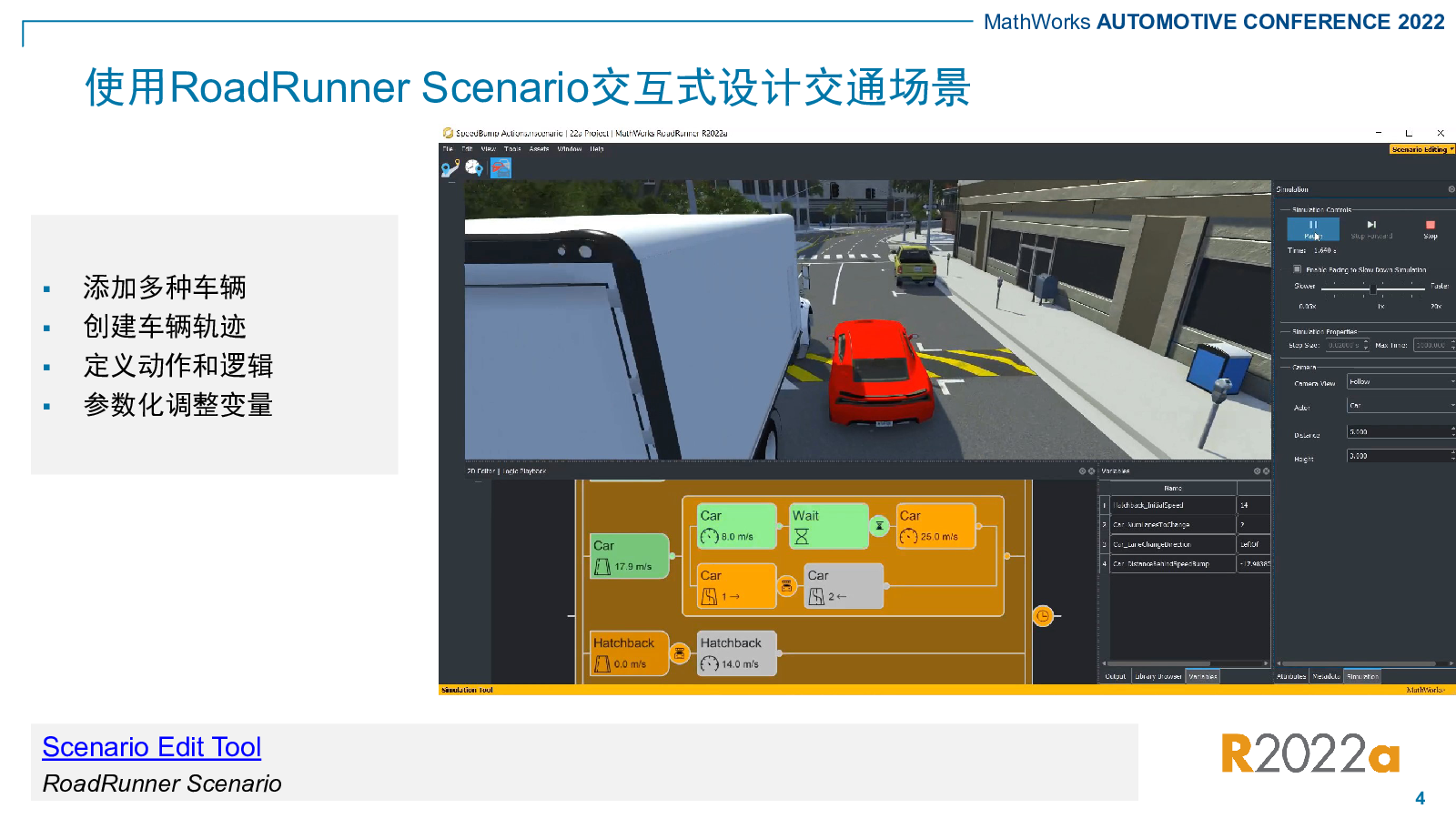Switch to the Metadata tab
Screen dimensions: 1456x819
click(1326, 676)
